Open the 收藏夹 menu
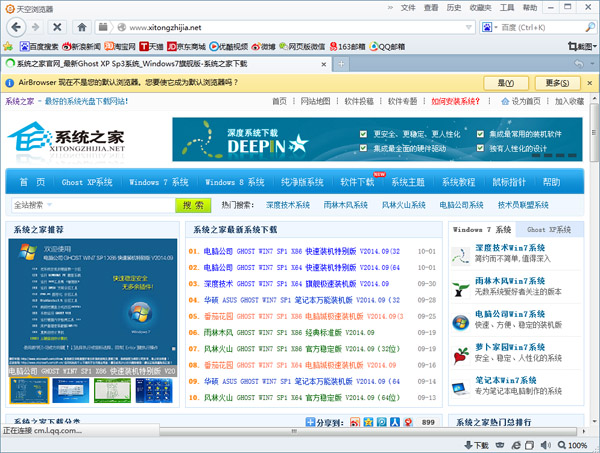 click(480, 7)
